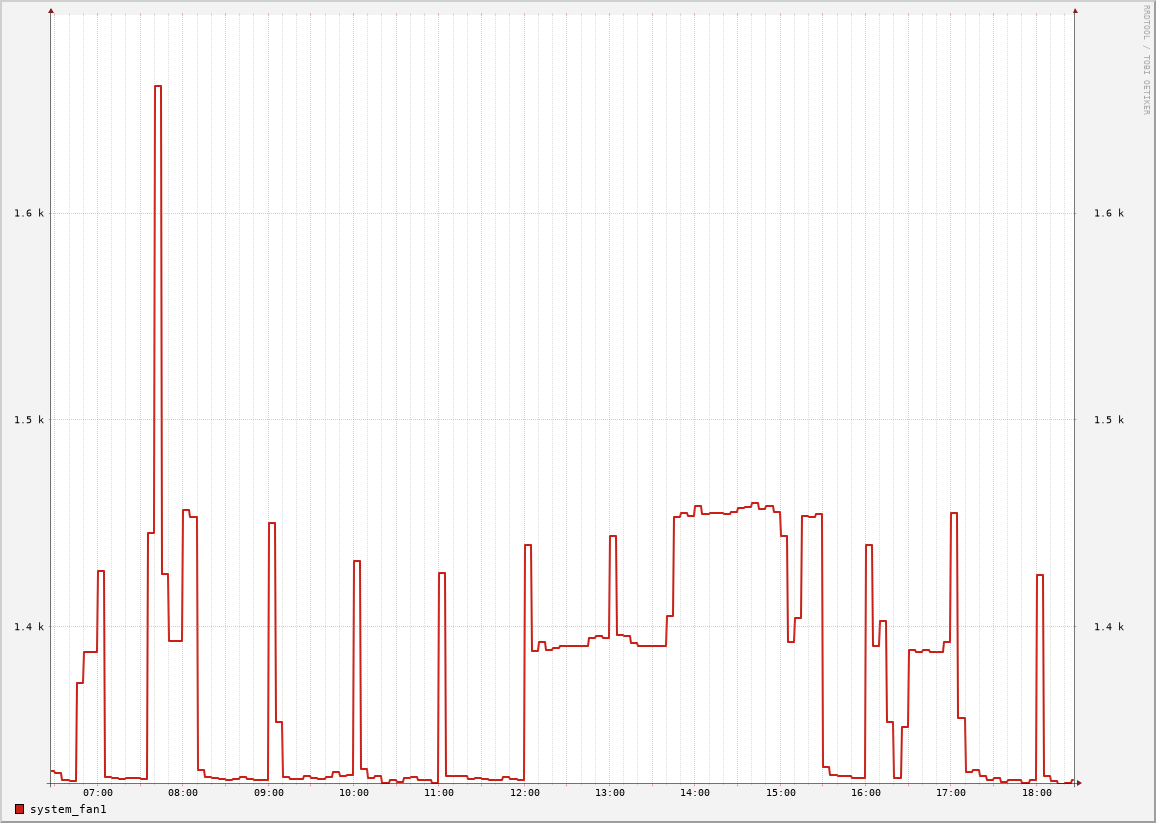Click the RRDTOOL / TOBI OETIKER watermark
1156x823 pixels.
(1146, 59)
